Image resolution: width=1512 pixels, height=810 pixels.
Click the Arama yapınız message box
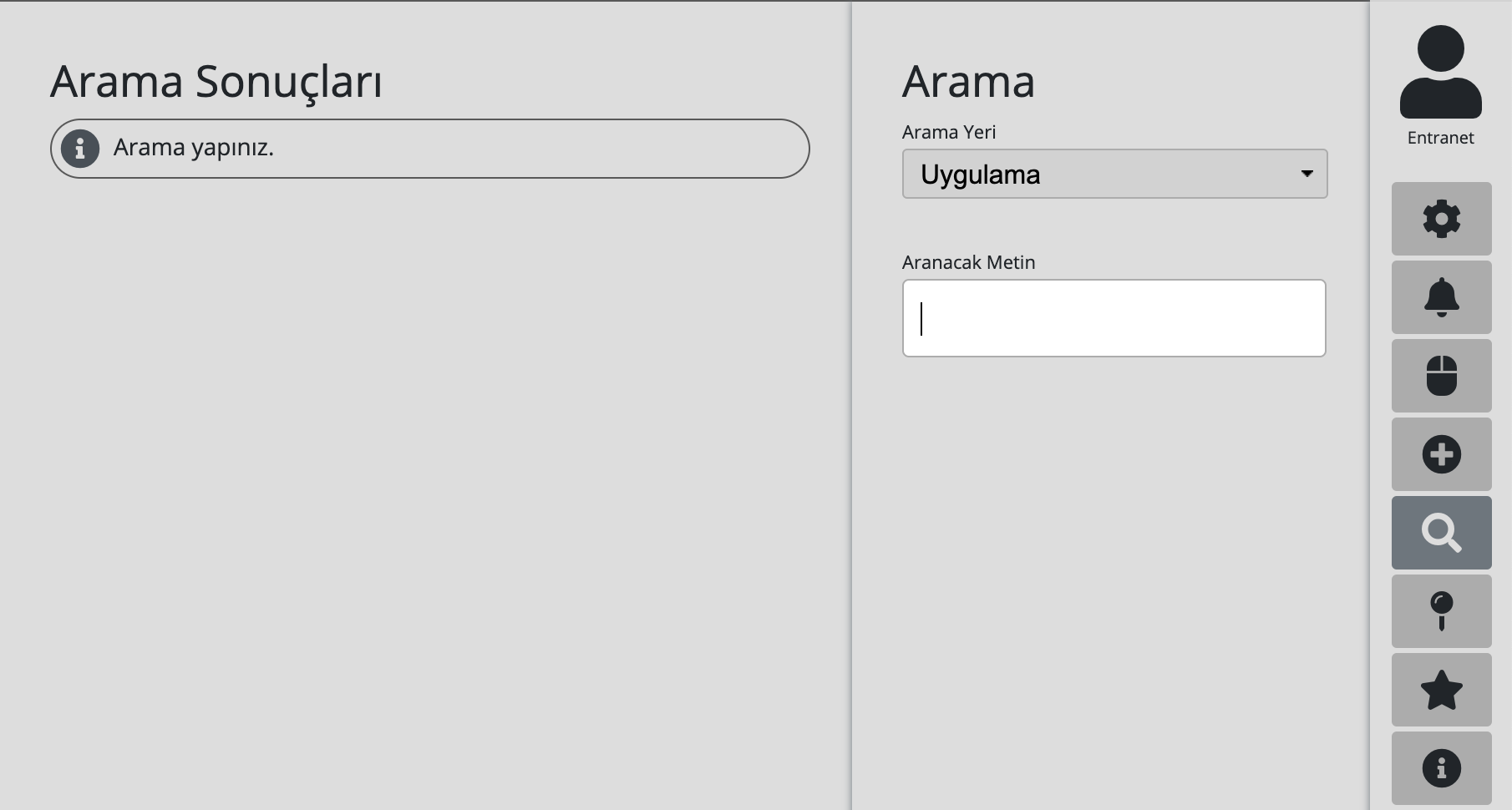pyautogui.click(x=429, y=149)
